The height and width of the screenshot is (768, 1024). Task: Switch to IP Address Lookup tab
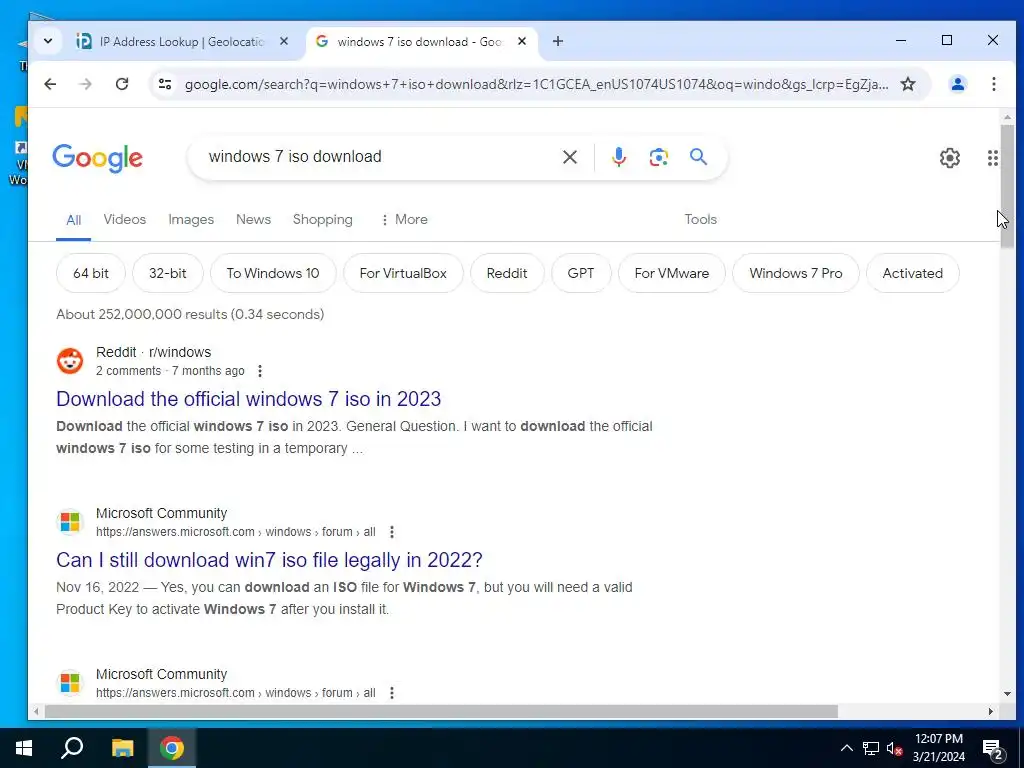tap(182, 41)
